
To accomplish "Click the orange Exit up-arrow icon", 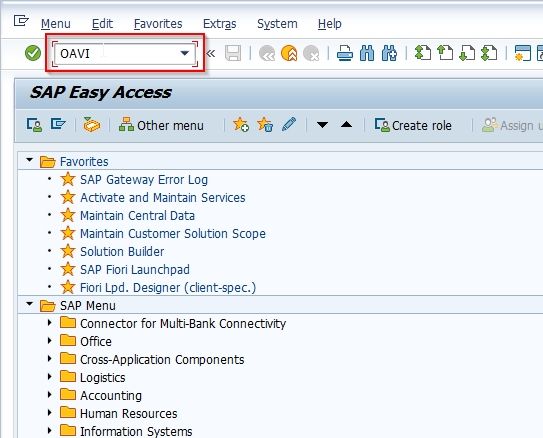I will coord(289,54).
